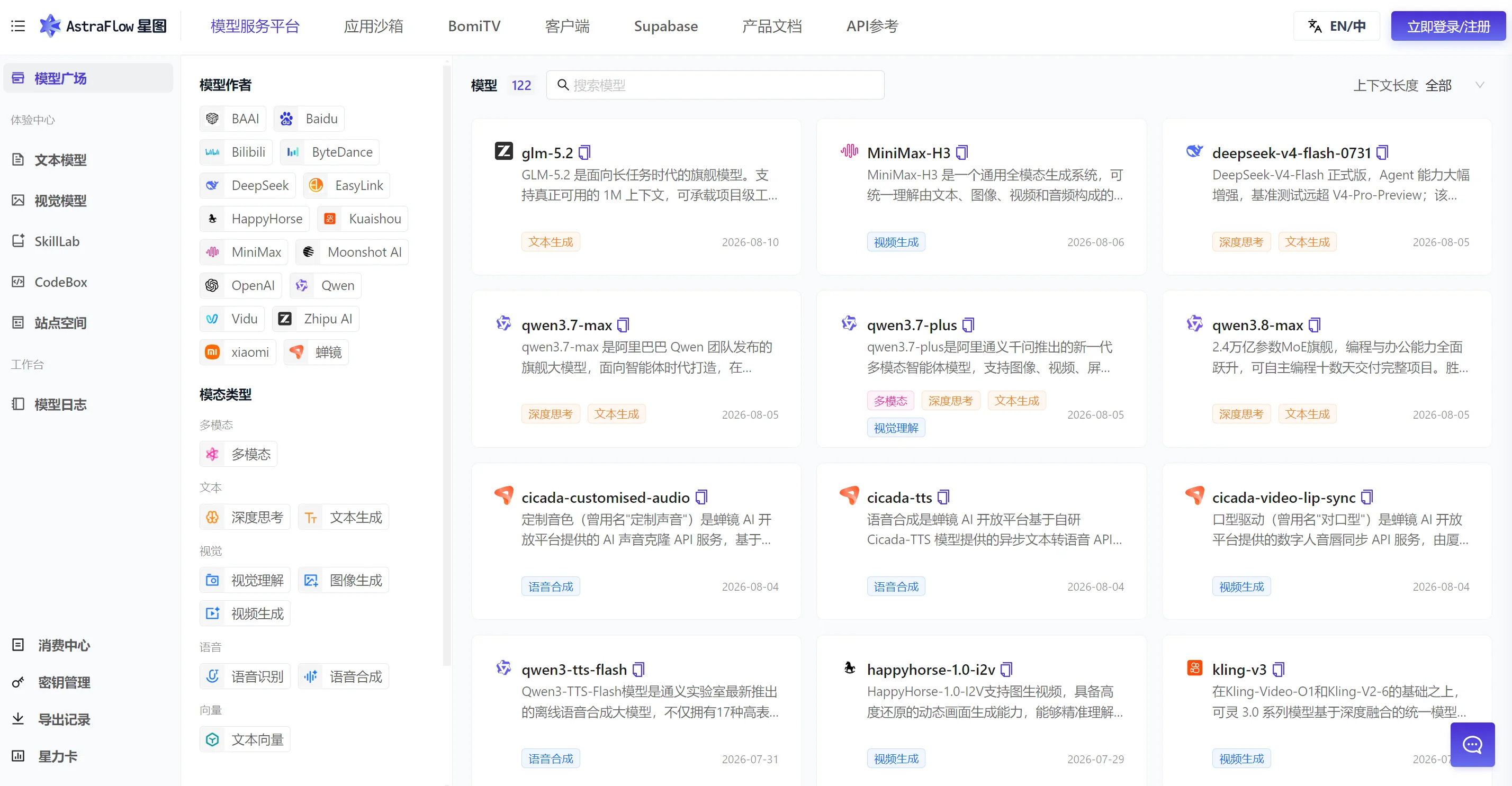
Task: Copy the MiniMax-H3 model name
Action: (x=962, y=152)
